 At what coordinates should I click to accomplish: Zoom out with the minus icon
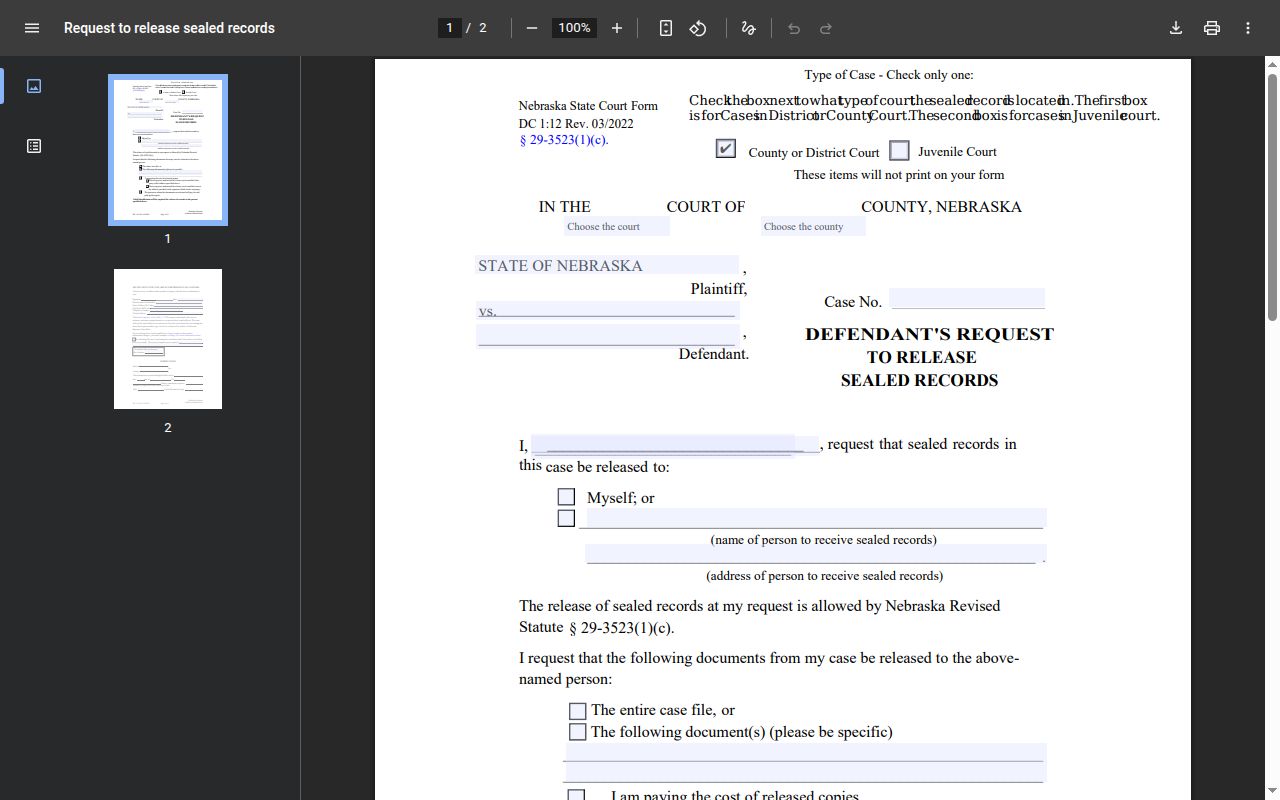click(532, 28)
